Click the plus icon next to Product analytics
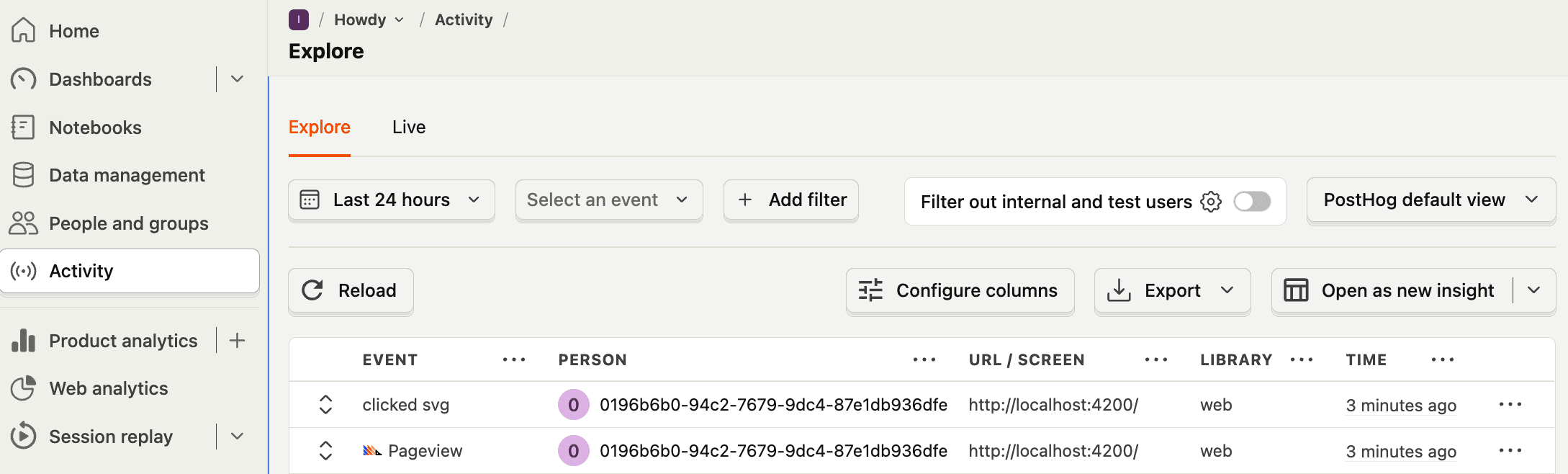The width and height of the screenshot is (1568, 474). click(x=237, y=340)
